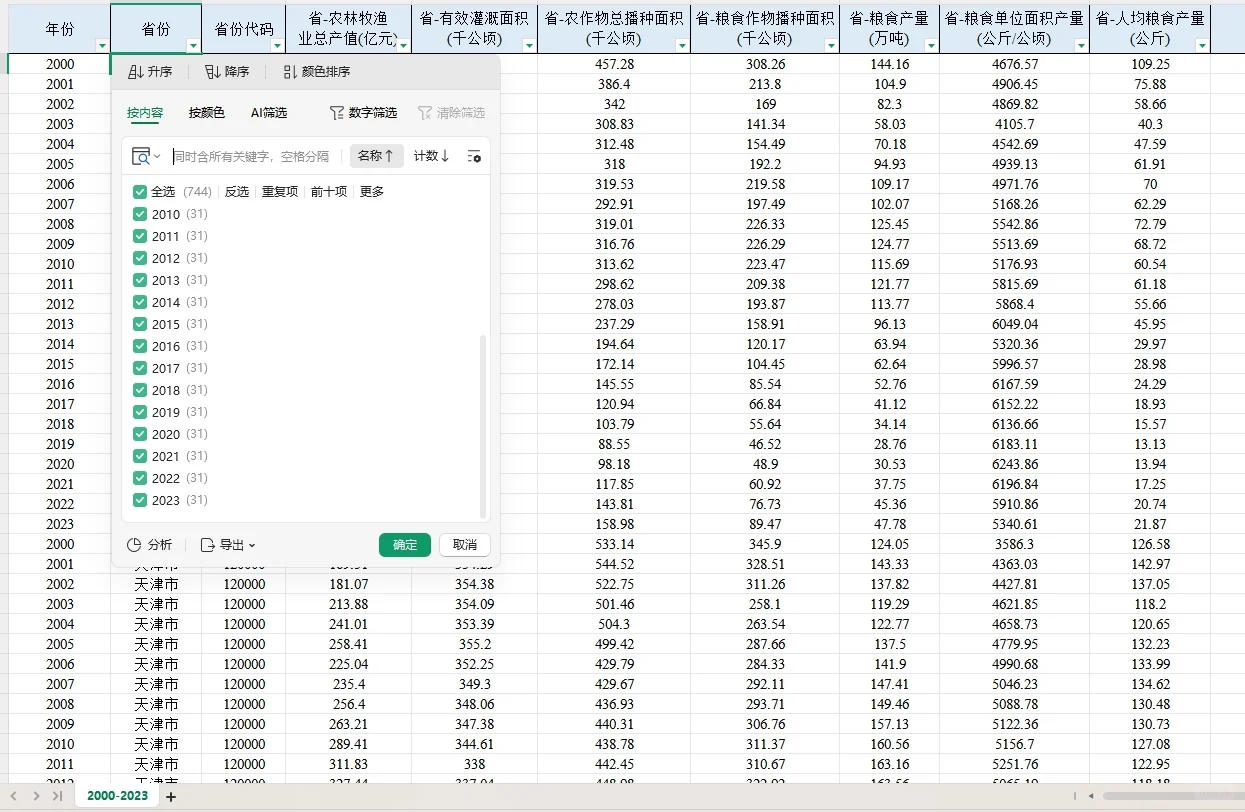1245x812 pixels.
Task: Open the 省-粮食产量 column filter dropdown
Action: [x=932, y=45]
